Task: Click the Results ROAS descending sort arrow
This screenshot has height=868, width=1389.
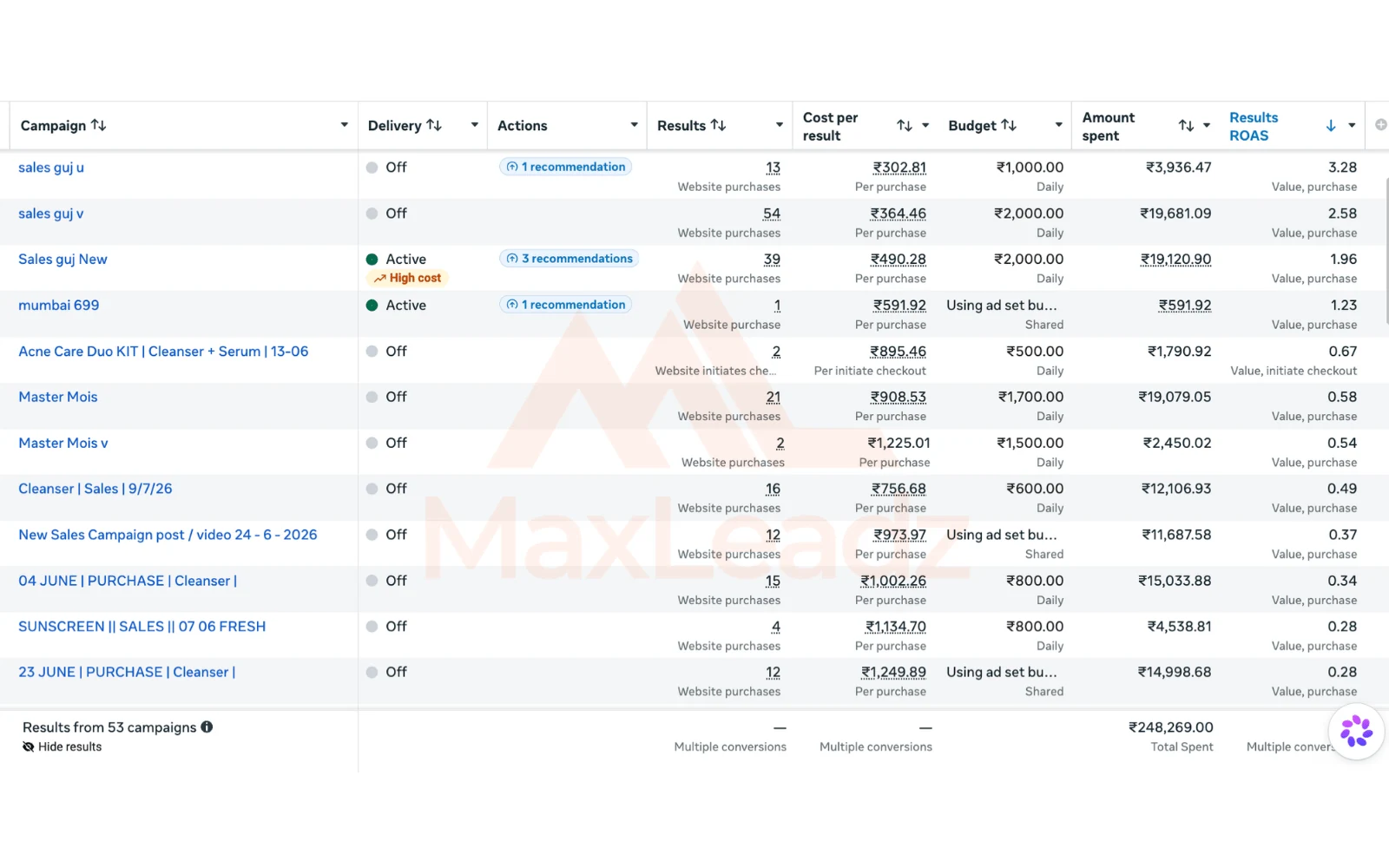Action: pos(1331,126)
